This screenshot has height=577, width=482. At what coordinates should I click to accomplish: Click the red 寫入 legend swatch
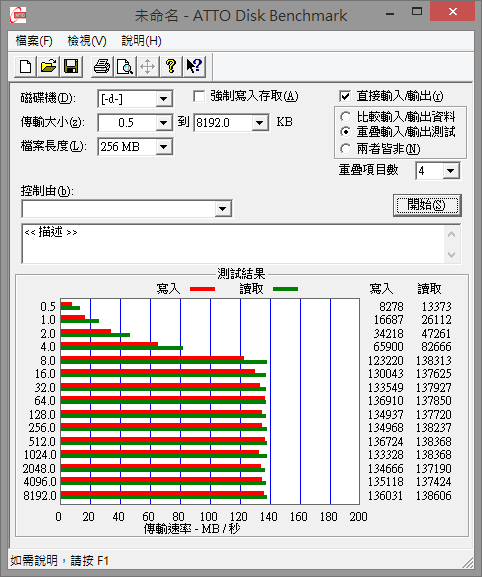(x=202, y=289)
